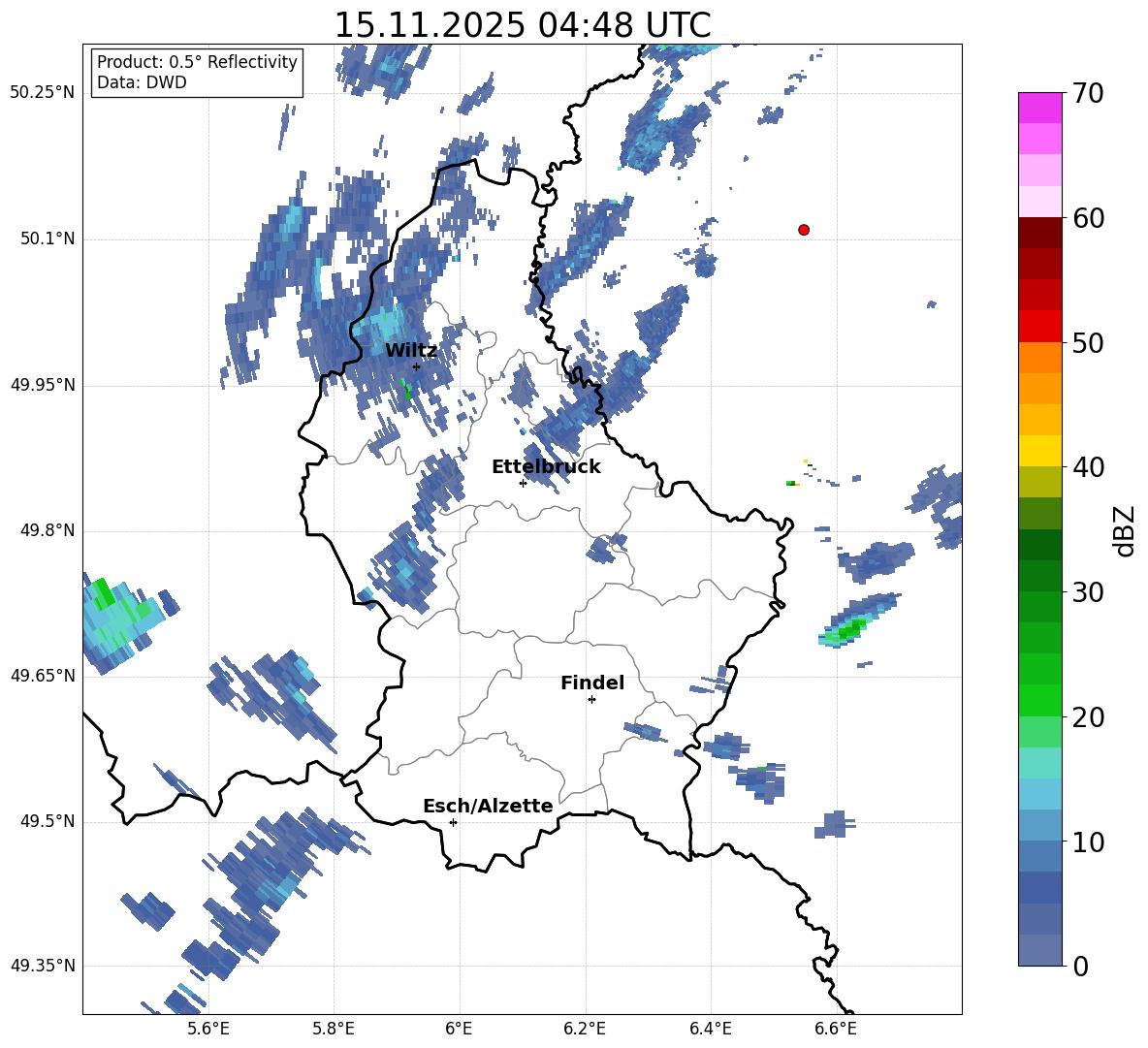
Task: Click the Esch/Alzette location cross marker
Action: [x=453, y=822]
